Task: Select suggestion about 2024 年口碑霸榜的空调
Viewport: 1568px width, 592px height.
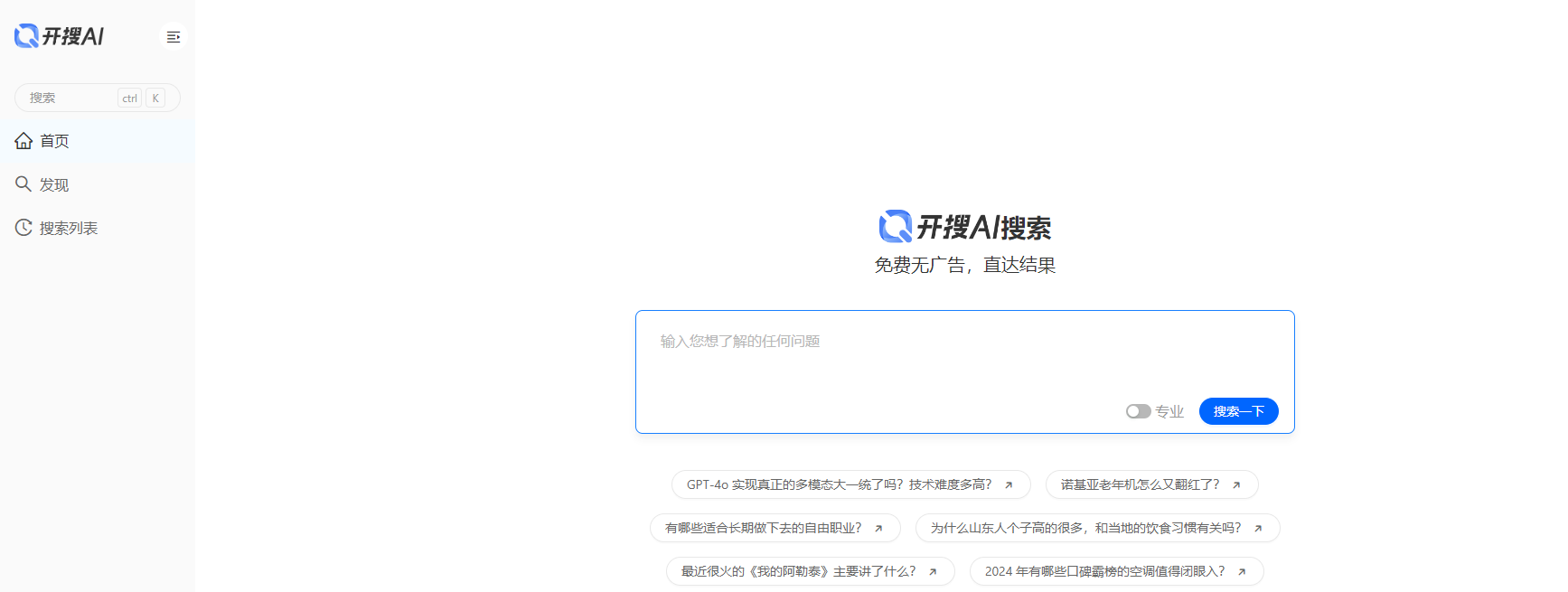Action: 1117,571
